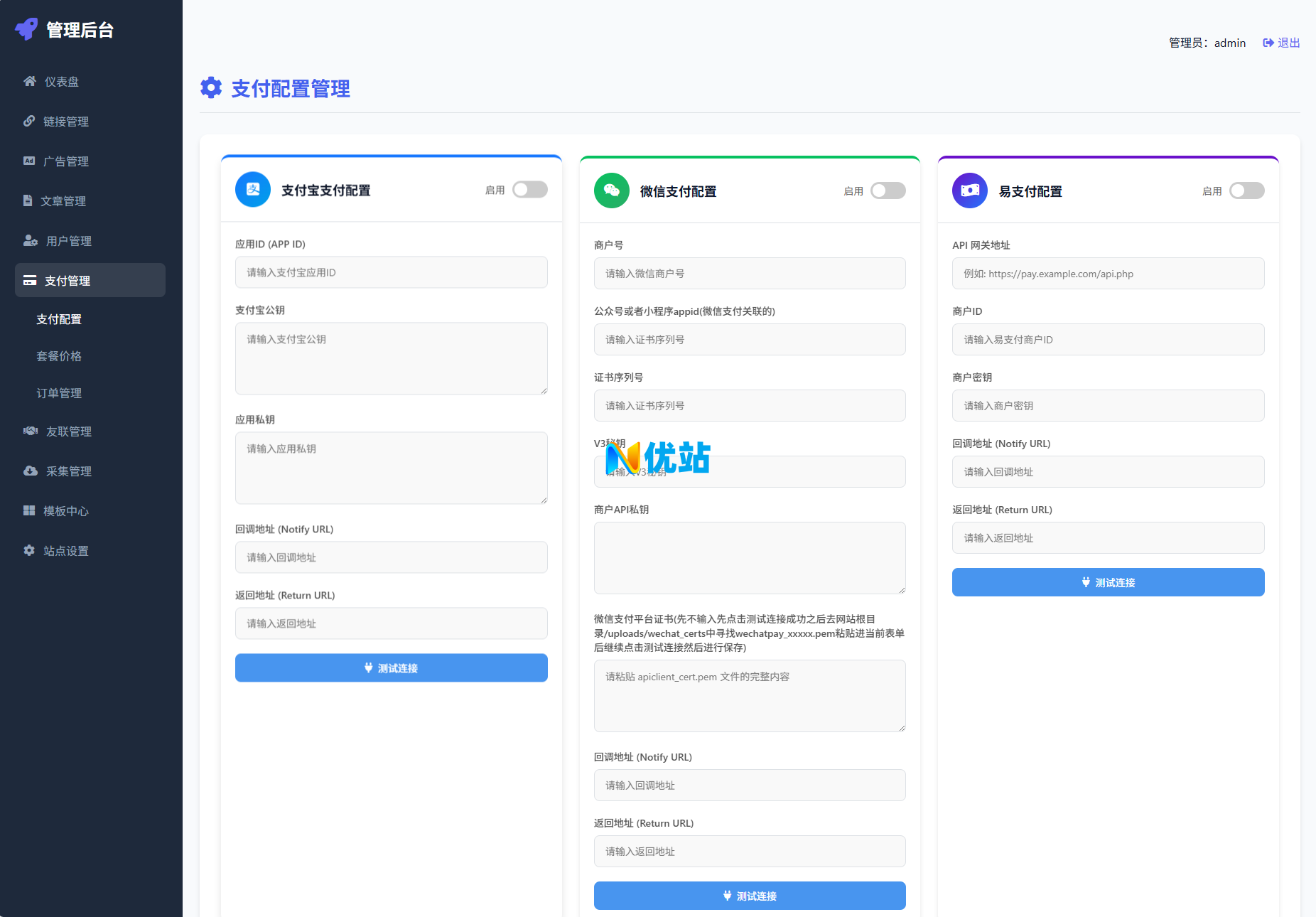The width and height of the screenshot is (1316, 917).
Task: Click the rocket logo icon
Action: 26,29
